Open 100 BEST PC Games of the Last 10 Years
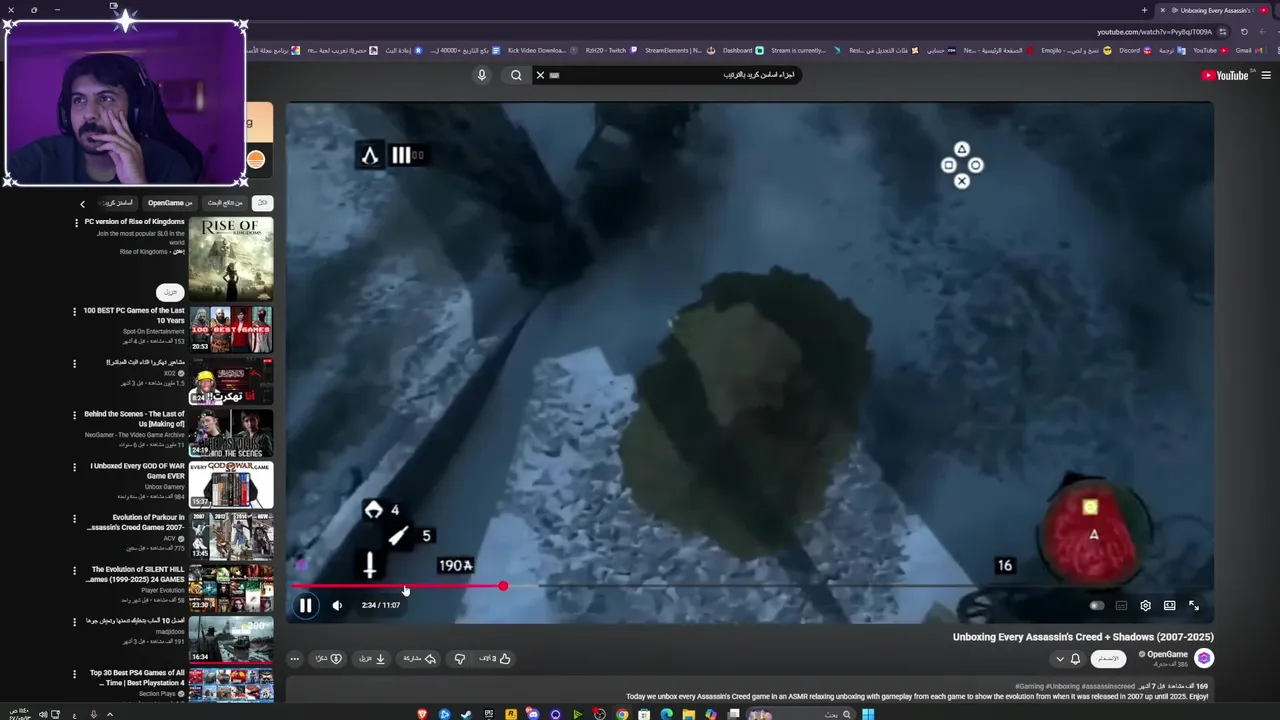The height and width of the screenshot is (720, 1280). click(133, 316)
